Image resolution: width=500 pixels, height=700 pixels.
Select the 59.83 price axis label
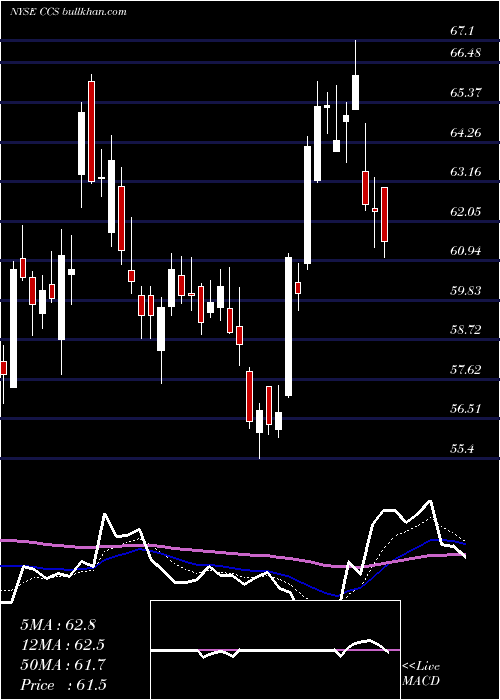(x=465, y=291)
